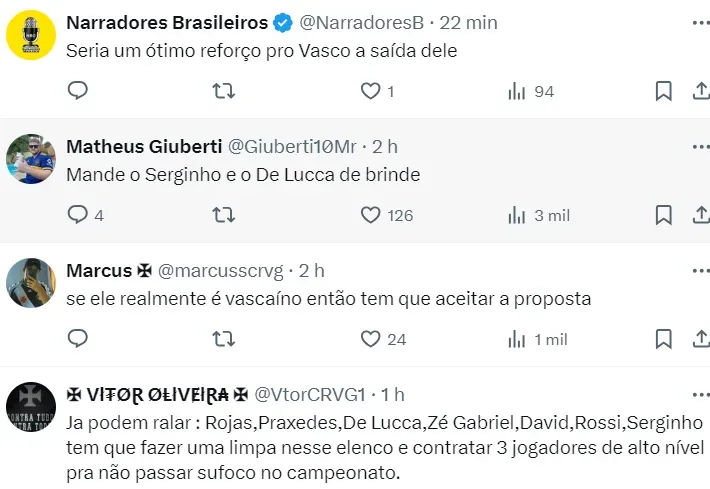Like Matheus Giuberti's tweet with 126 likes
This screenshot has width=710, height=489.
(371, 214)
